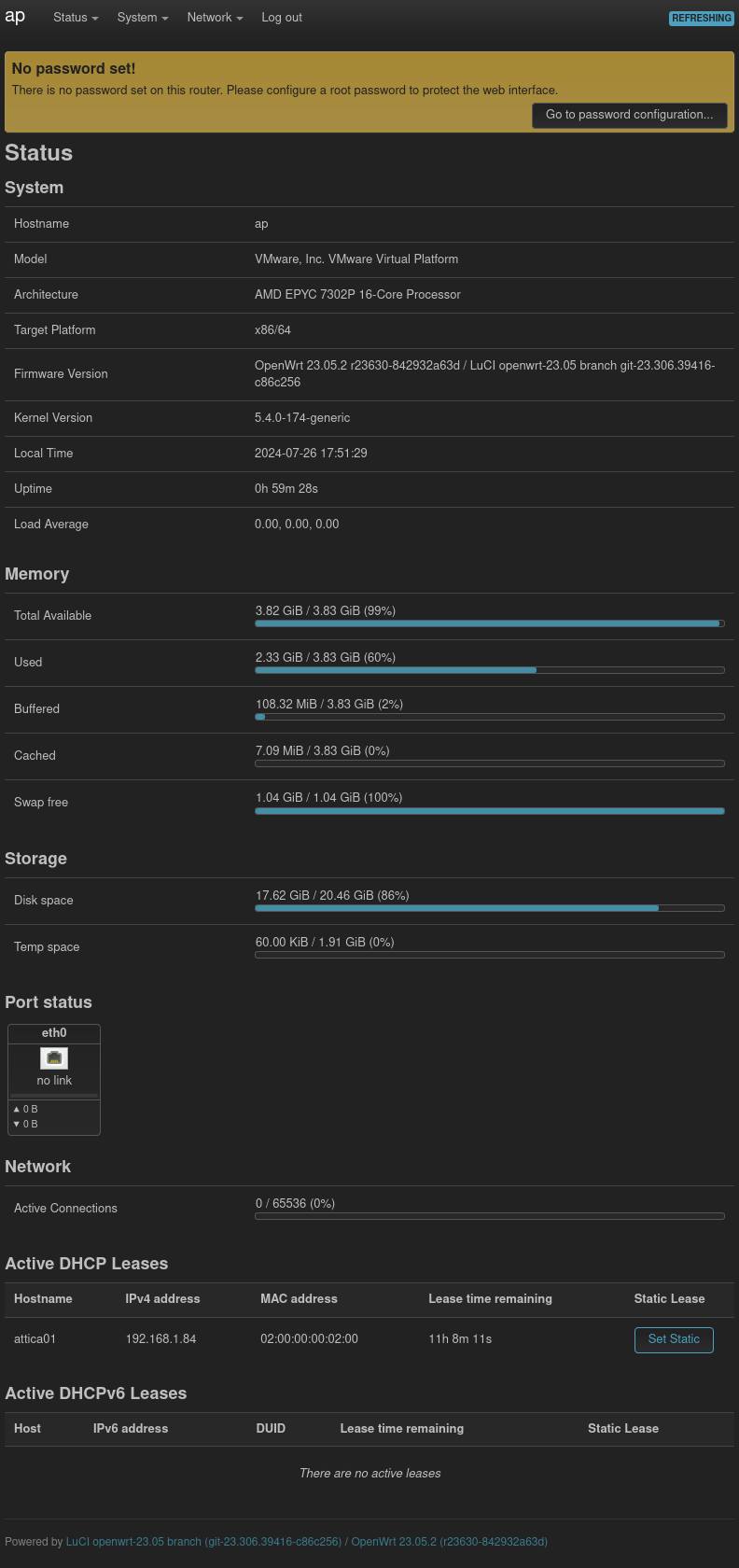Set static lease for attica01
This screenshot has height=1568, width=739.
[x=674, y=1339]
